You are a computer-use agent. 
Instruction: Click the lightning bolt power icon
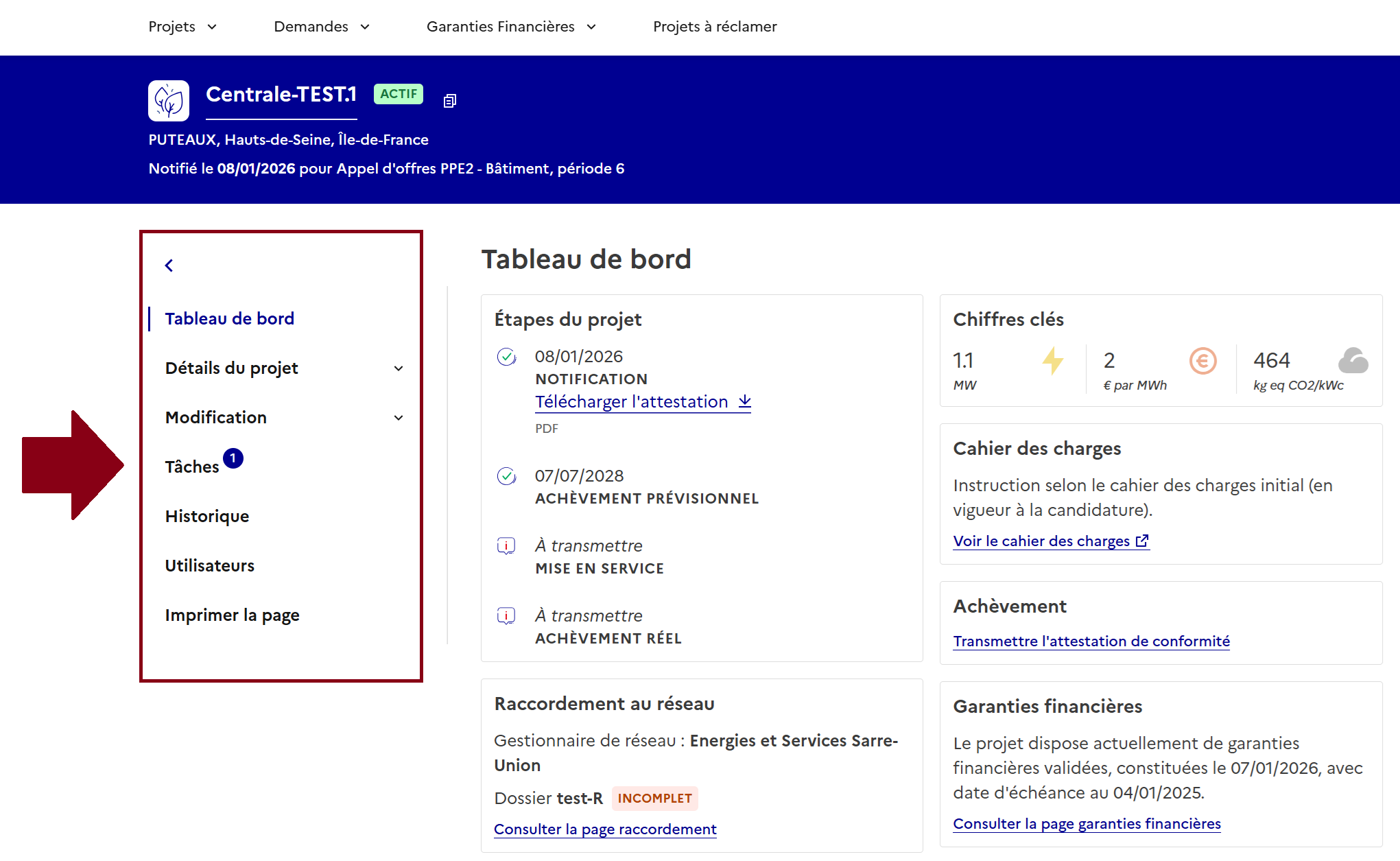(x=1052, y=361)
